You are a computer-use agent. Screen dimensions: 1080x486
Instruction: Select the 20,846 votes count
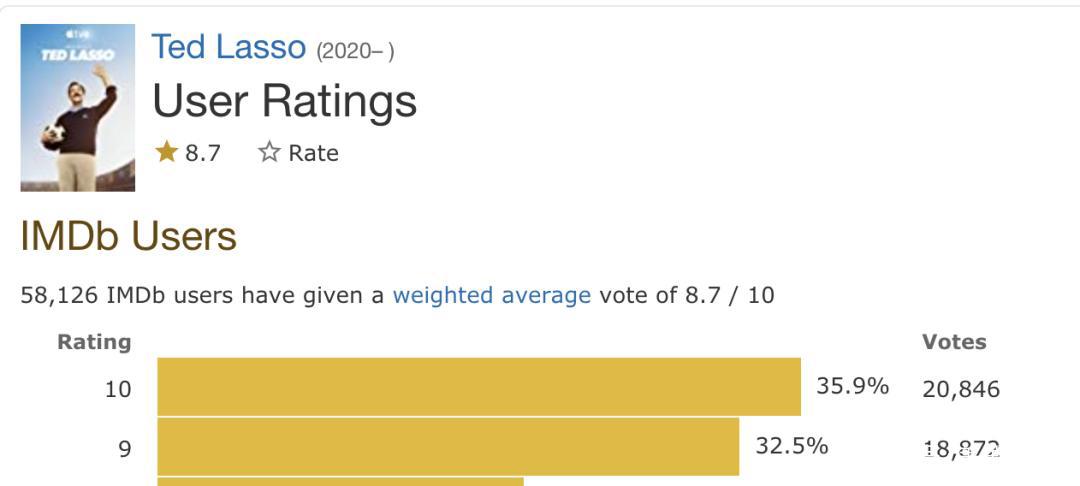click(960, 389)
